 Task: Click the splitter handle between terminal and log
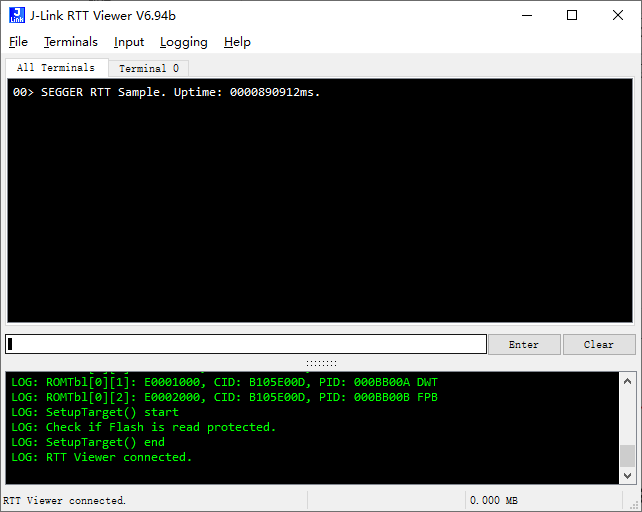click(321, 363)
